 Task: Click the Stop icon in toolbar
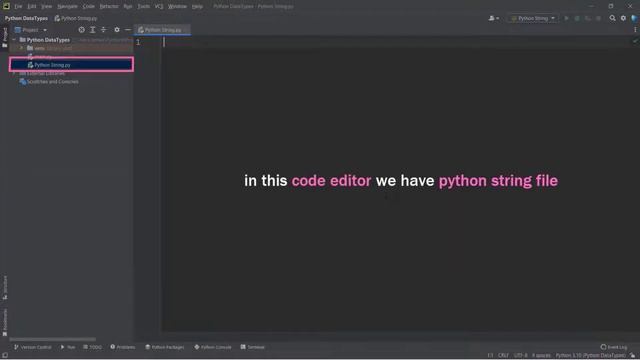coord(598,18)
